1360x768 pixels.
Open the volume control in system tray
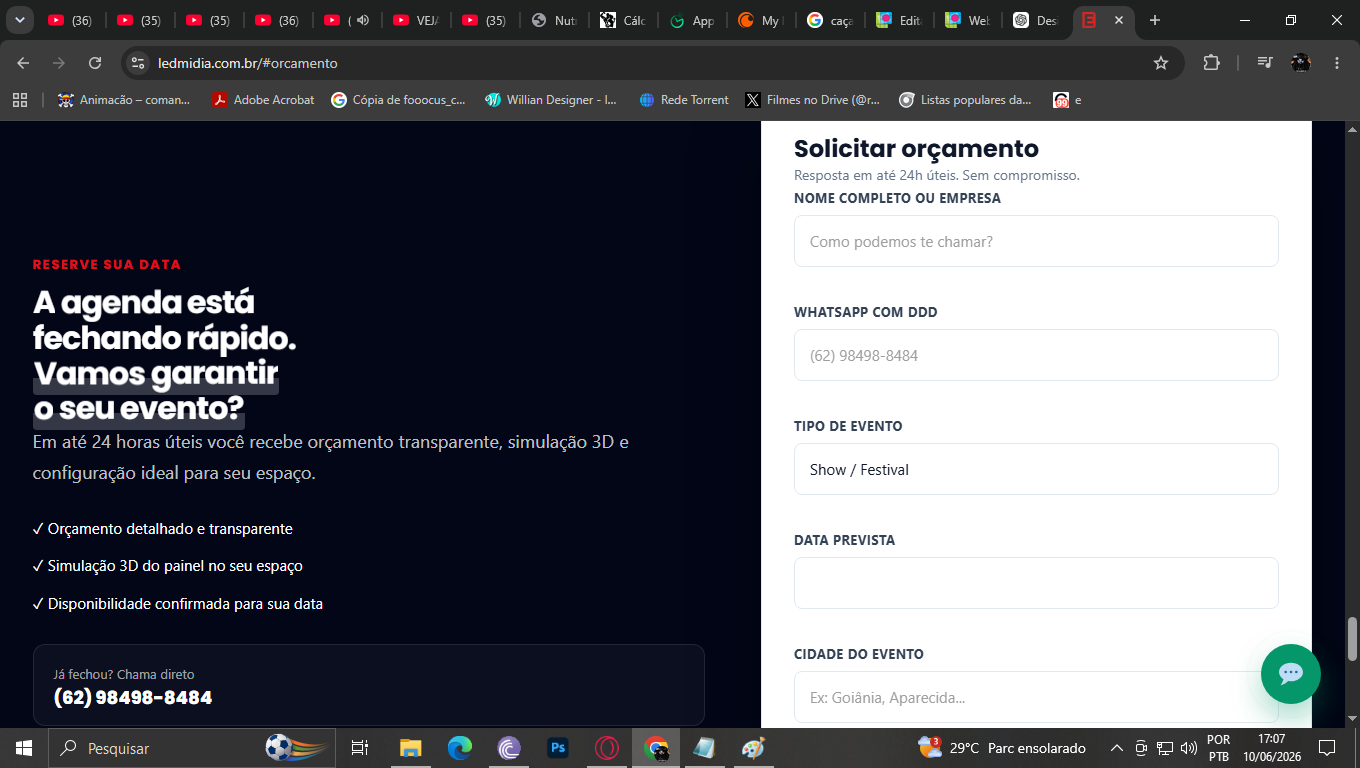pyautogui.click(x=1189, y=748)
